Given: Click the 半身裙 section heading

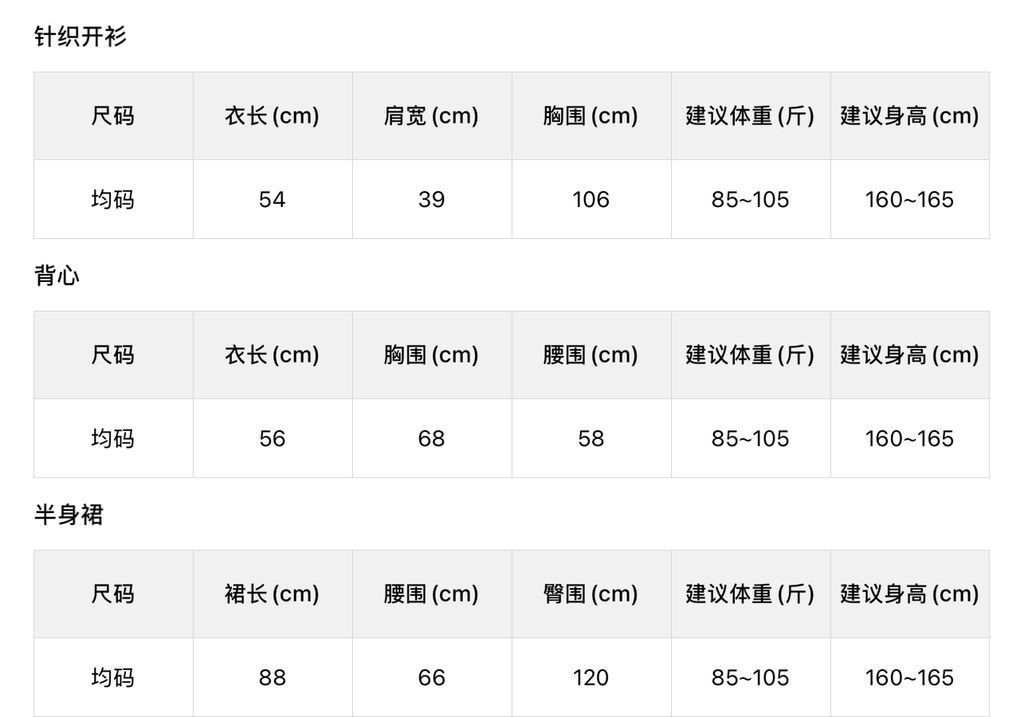Looking at the screenshot, I should click(69, 516).
